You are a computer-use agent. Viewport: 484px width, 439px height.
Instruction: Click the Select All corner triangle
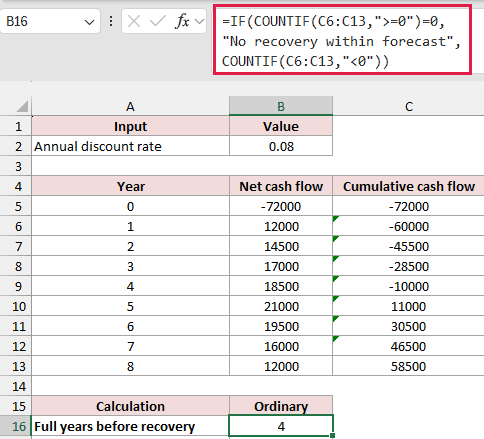[x=22, y=107]
